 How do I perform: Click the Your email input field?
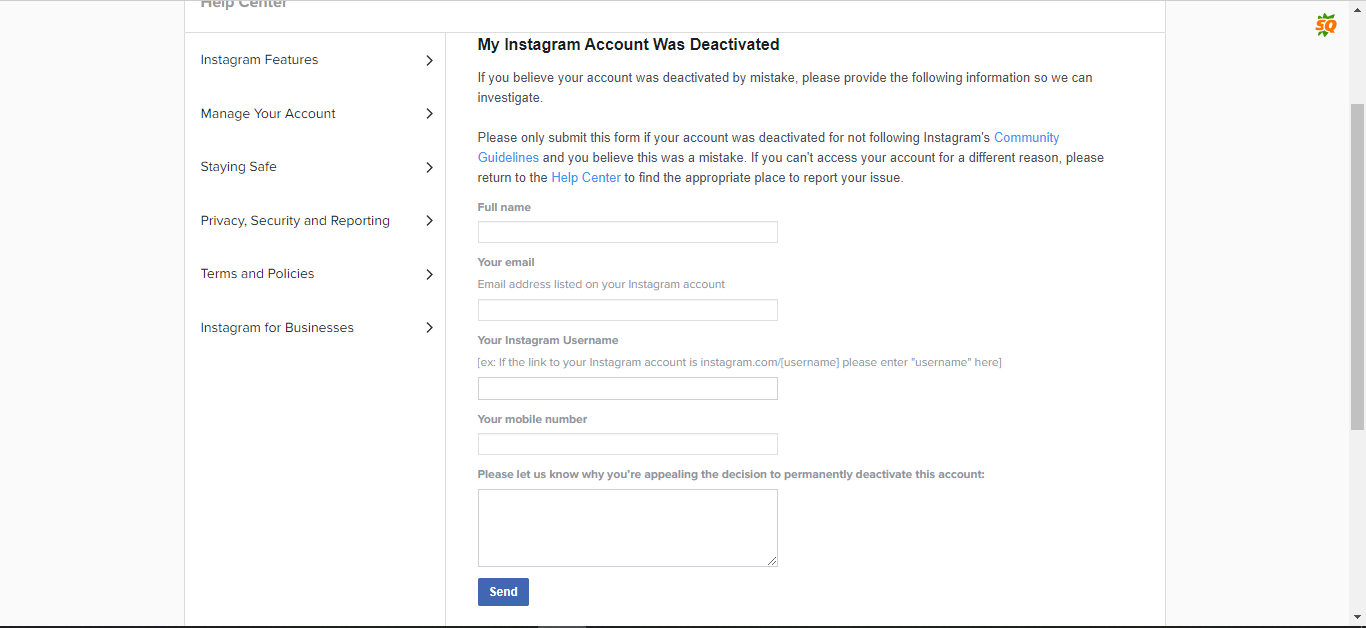pos(628,310)
